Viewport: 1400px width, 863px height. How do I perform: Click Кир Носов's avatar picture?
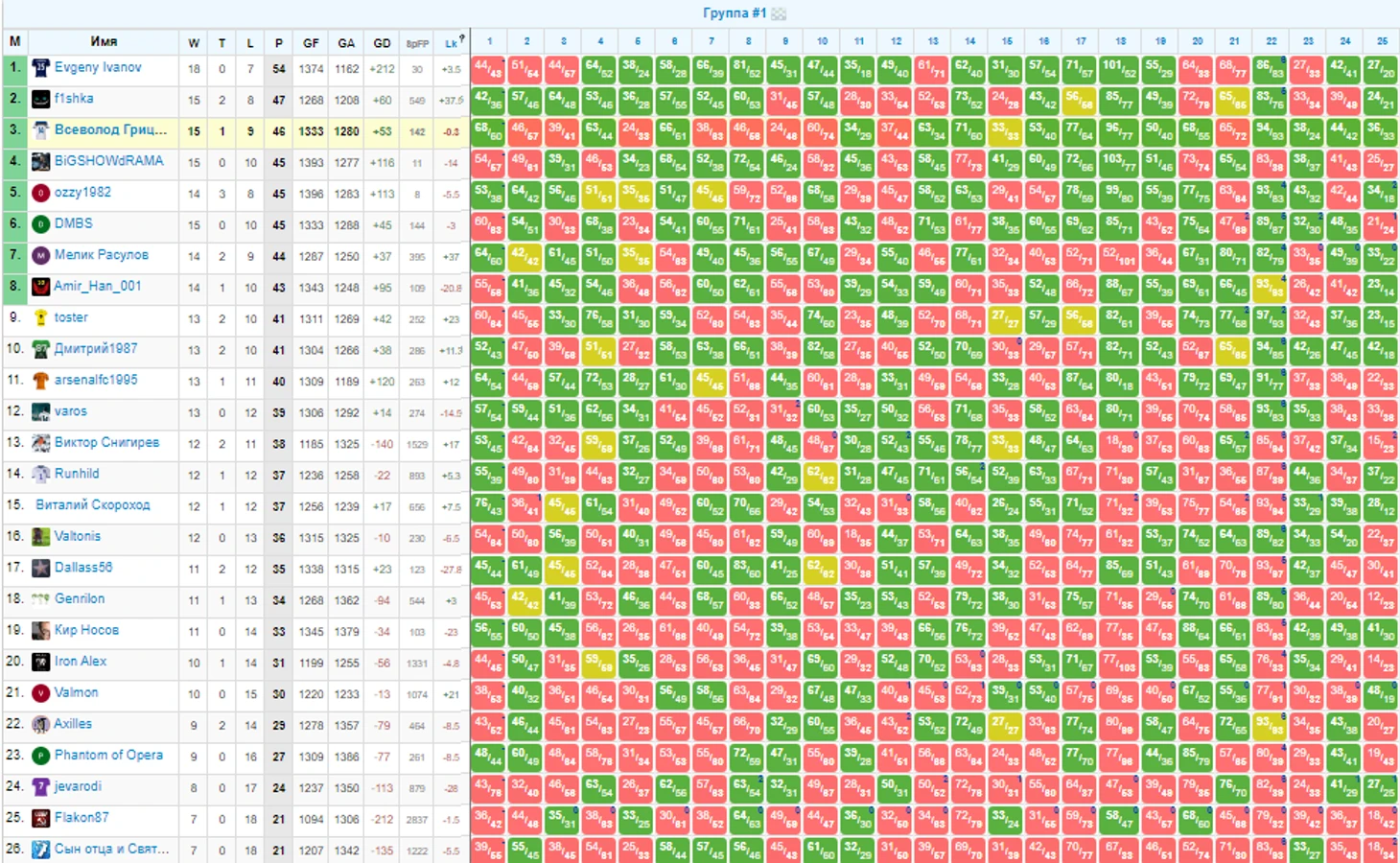pyautogui.click(x=40, y=631)
